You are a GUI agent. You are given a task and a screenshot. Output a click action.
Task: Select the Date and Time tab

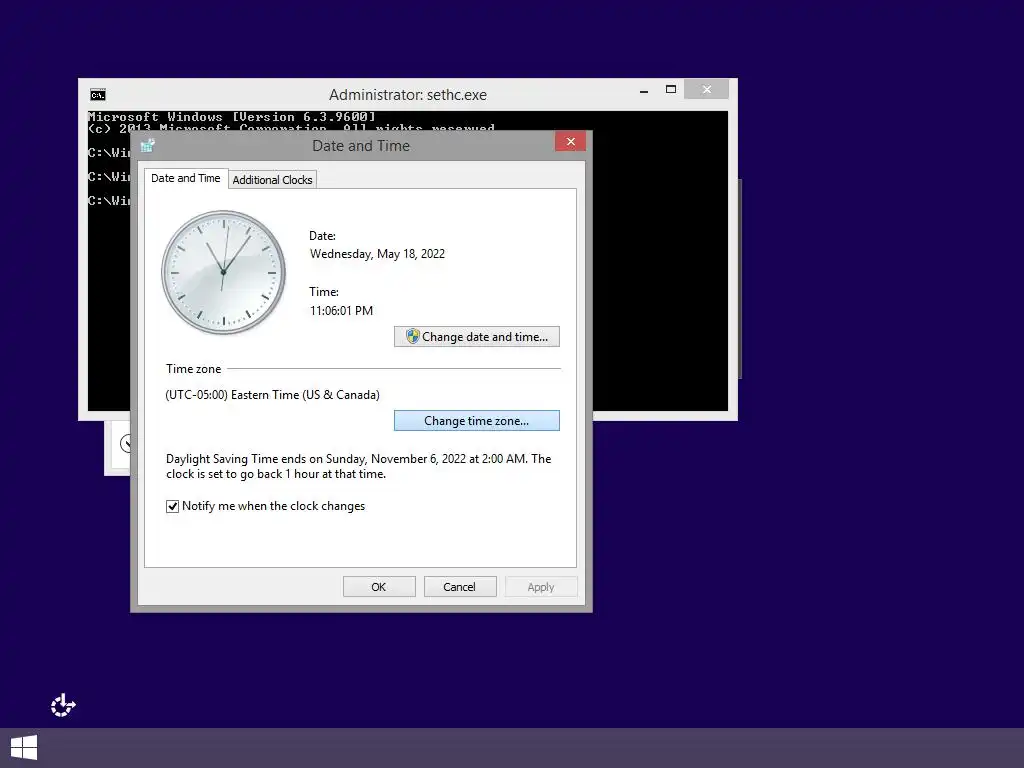185,178
